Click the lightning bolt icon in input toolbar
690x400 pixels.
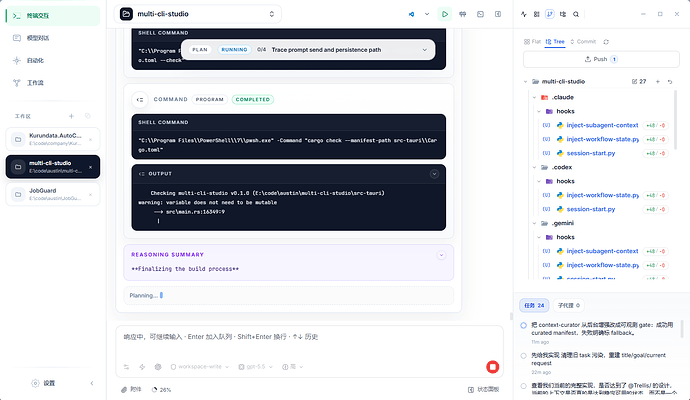tap(142, 367)
